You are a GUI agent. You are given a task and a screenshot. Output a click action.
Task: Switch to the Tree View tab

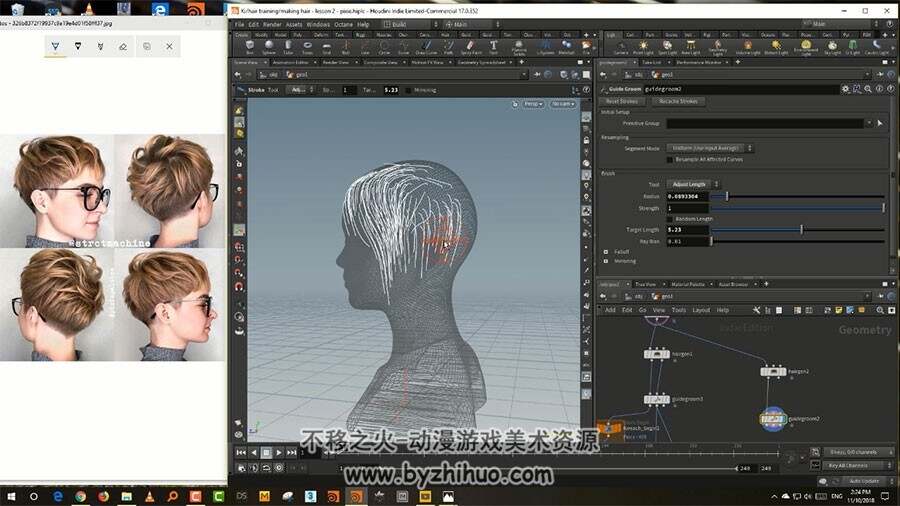tap(646, 284)
